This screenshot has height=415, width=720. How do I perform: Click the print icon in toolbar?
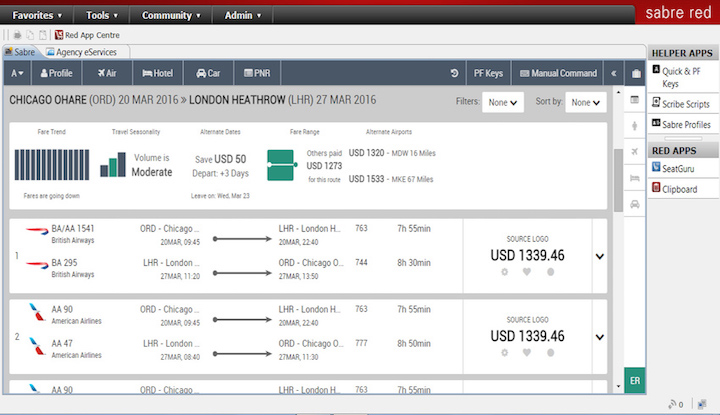[x=17, y=35]
